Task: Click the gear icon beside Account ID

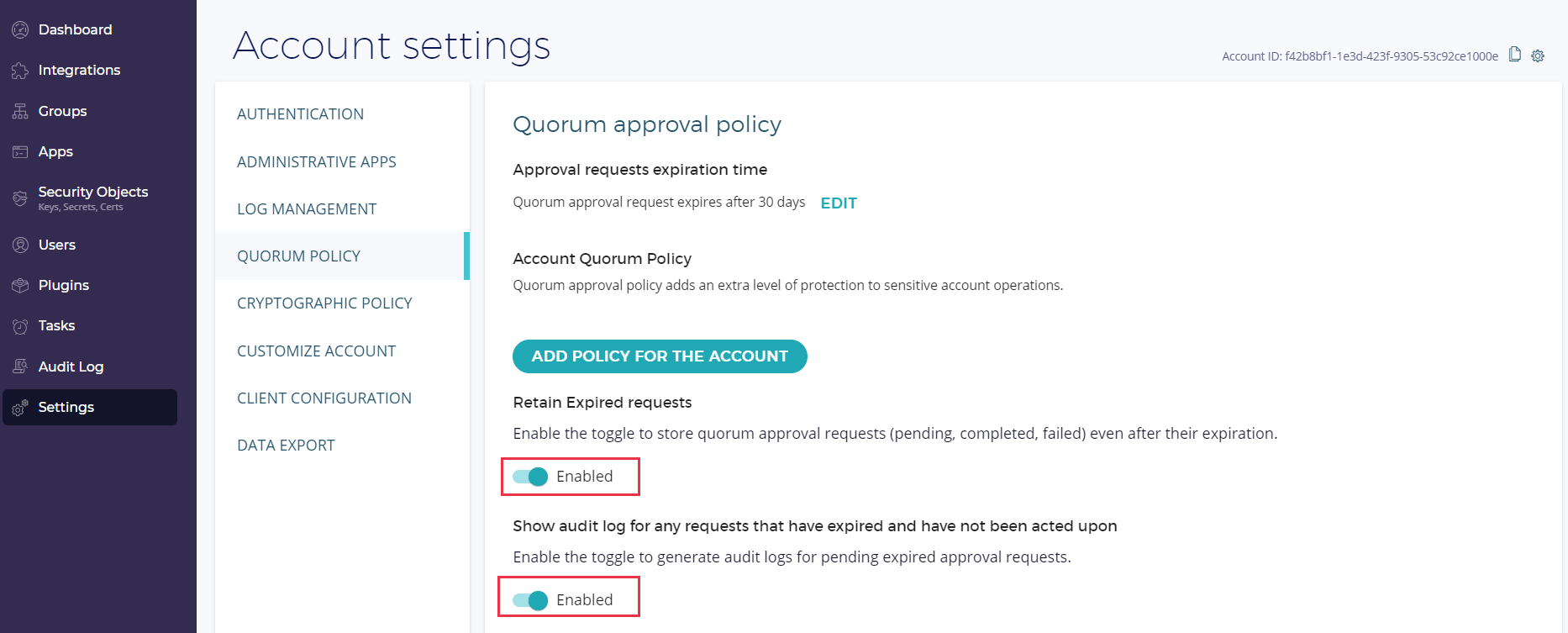Action: [1538, 55]
